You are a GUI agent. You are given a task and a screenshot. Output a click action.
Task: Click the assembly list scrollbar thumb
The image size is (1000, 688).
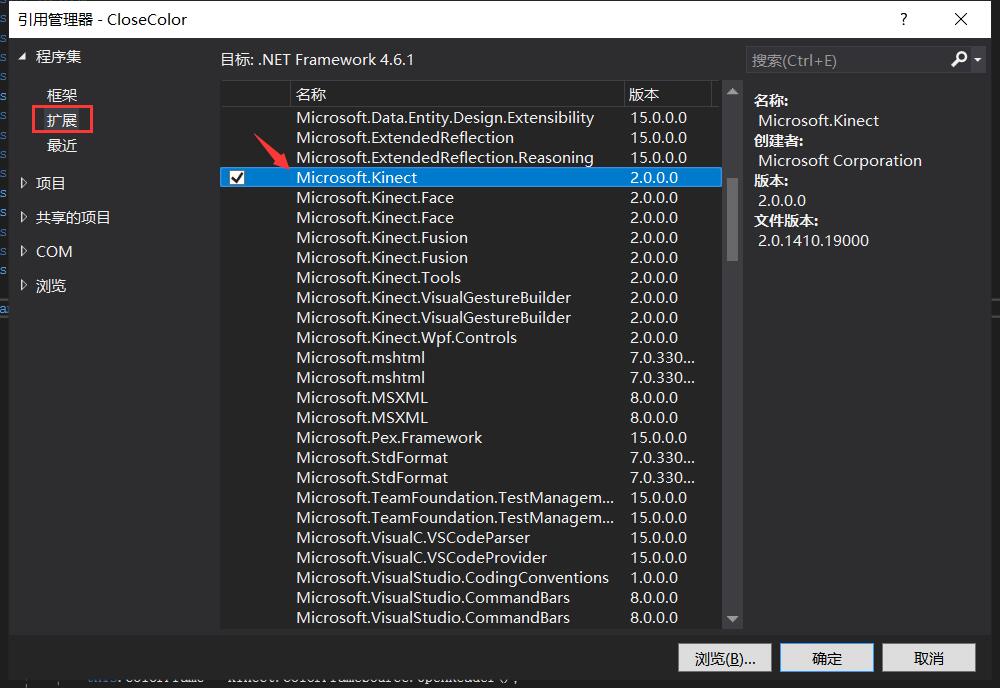tap(732, 219)
